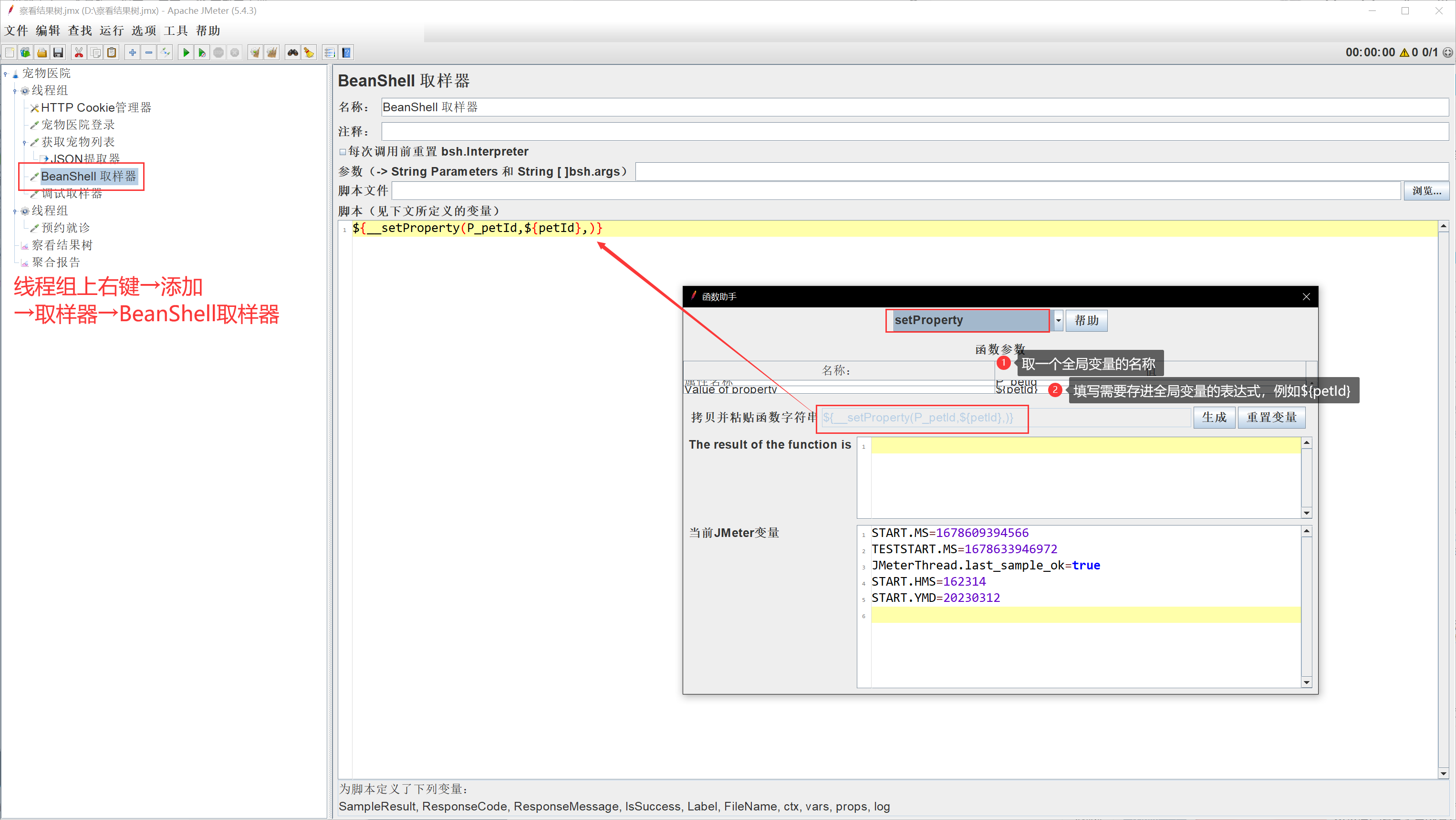Click the Search binoculars toolbar icon

click(x=292, y=53)
